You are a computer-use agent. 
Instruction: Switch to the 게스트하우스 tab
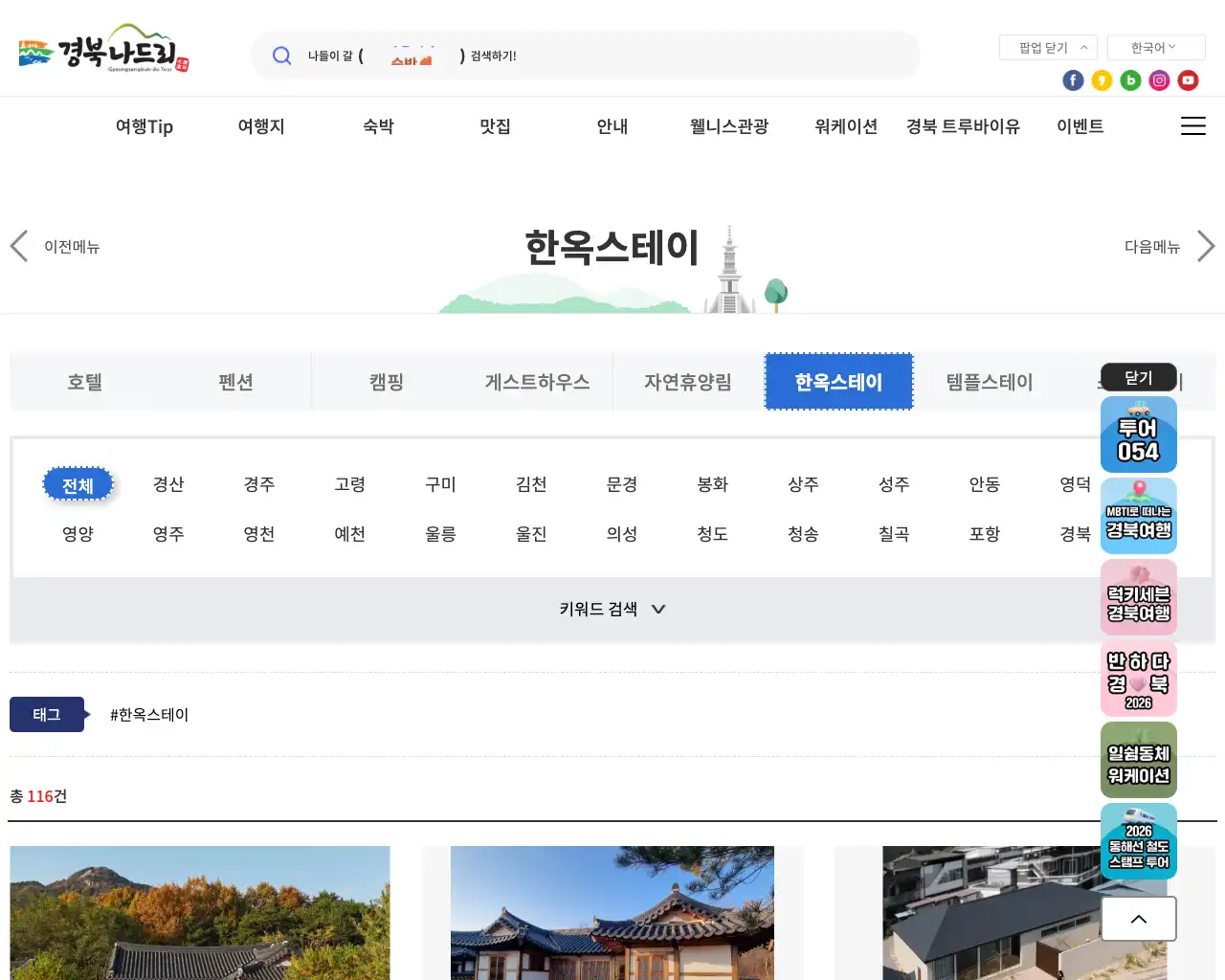point(537,382)
